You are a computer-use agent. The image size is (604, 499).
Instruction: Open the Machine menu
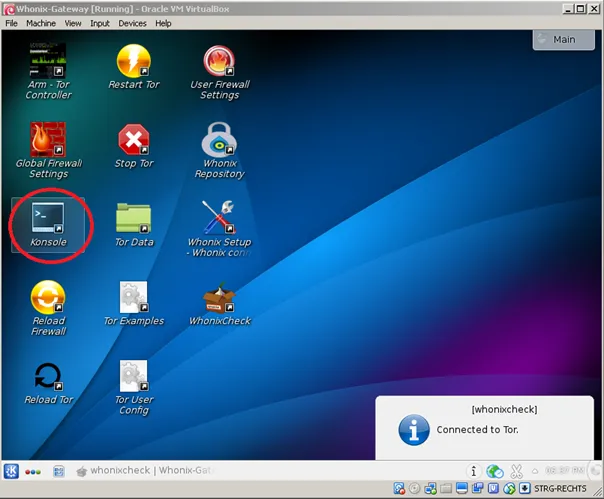pos(41,24)
